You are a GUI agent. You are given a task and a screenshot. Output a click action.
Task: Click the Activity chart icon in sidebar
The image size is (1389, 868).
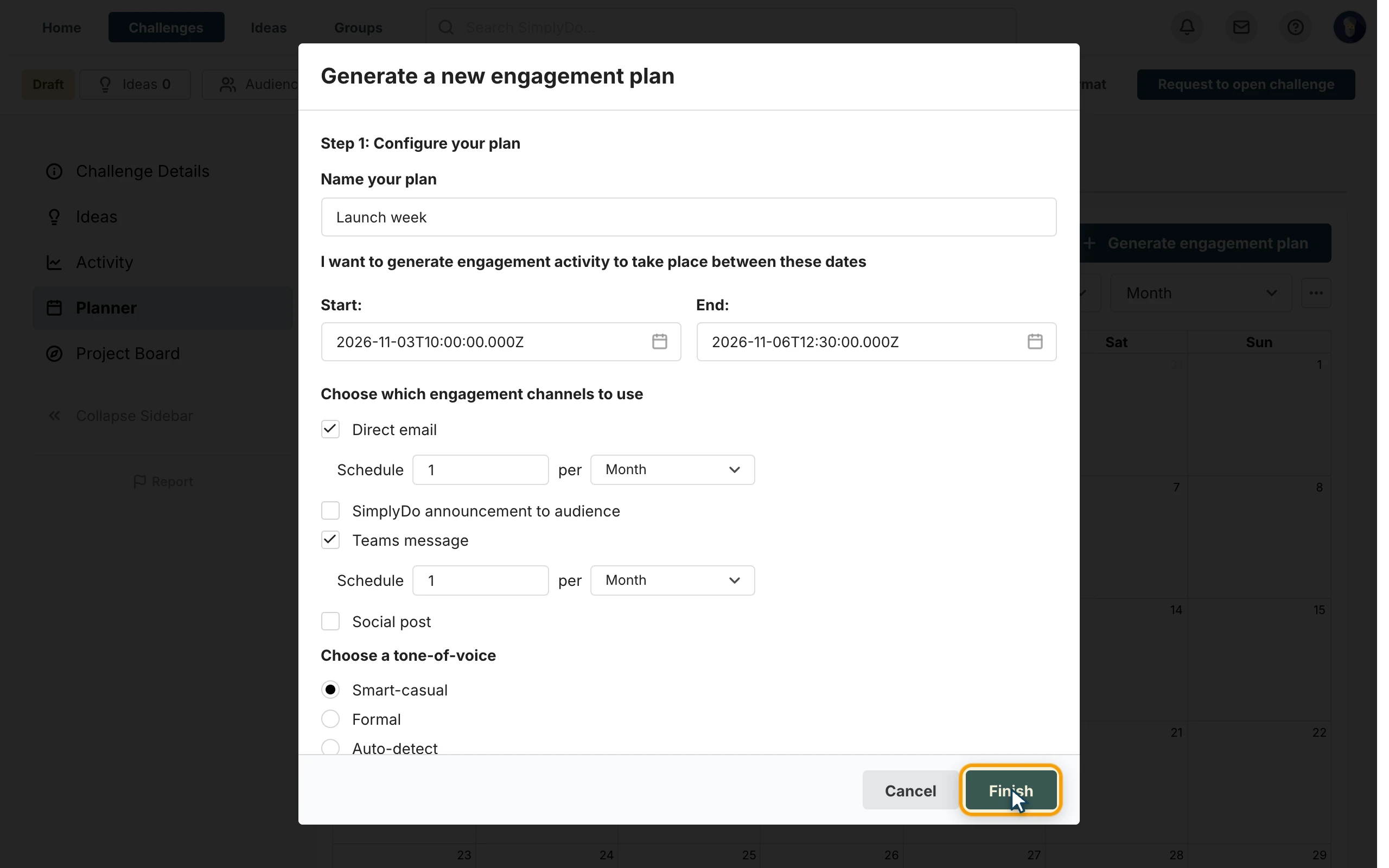tap(54, 263)
